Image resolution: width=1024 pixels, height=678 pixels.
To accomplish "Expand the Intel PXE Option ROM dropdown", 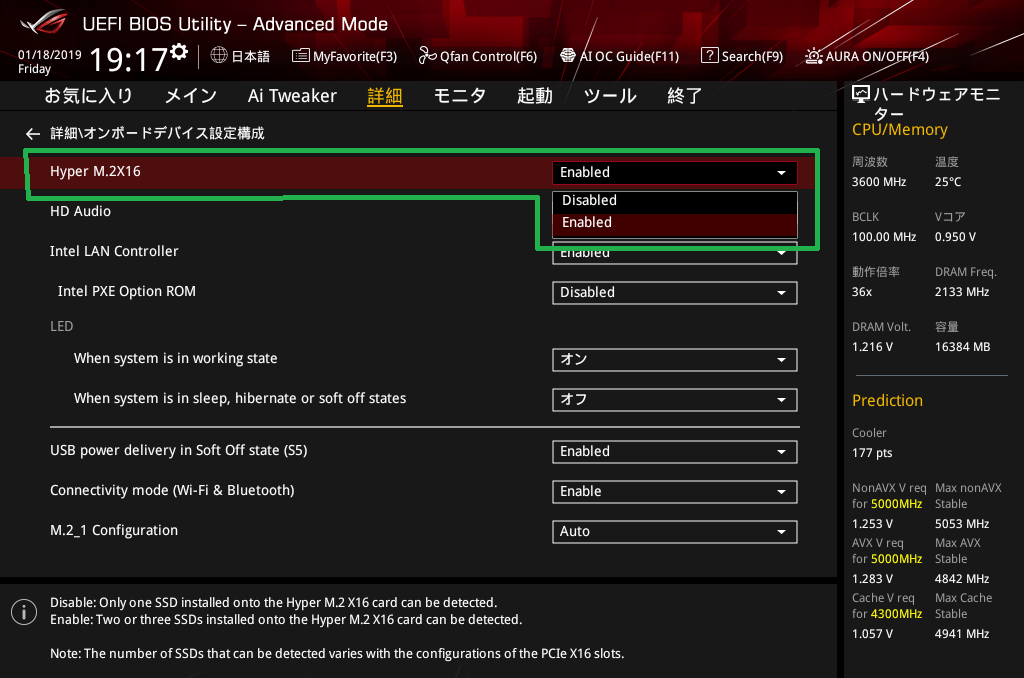I will pos(674,292).
